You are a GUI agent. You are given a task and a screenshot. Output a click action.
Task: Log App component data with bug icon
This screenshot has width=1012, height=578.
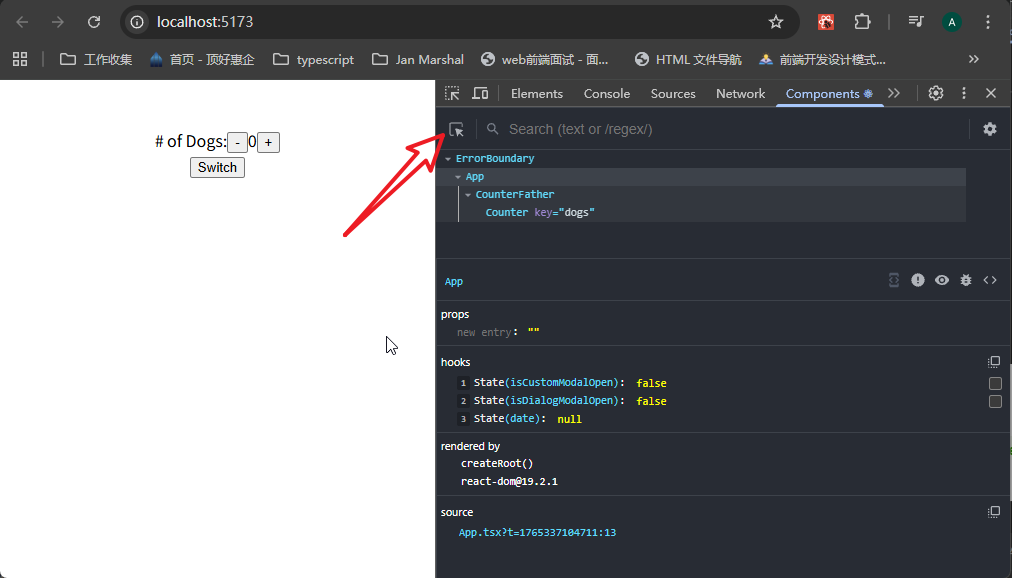(966, 280)
